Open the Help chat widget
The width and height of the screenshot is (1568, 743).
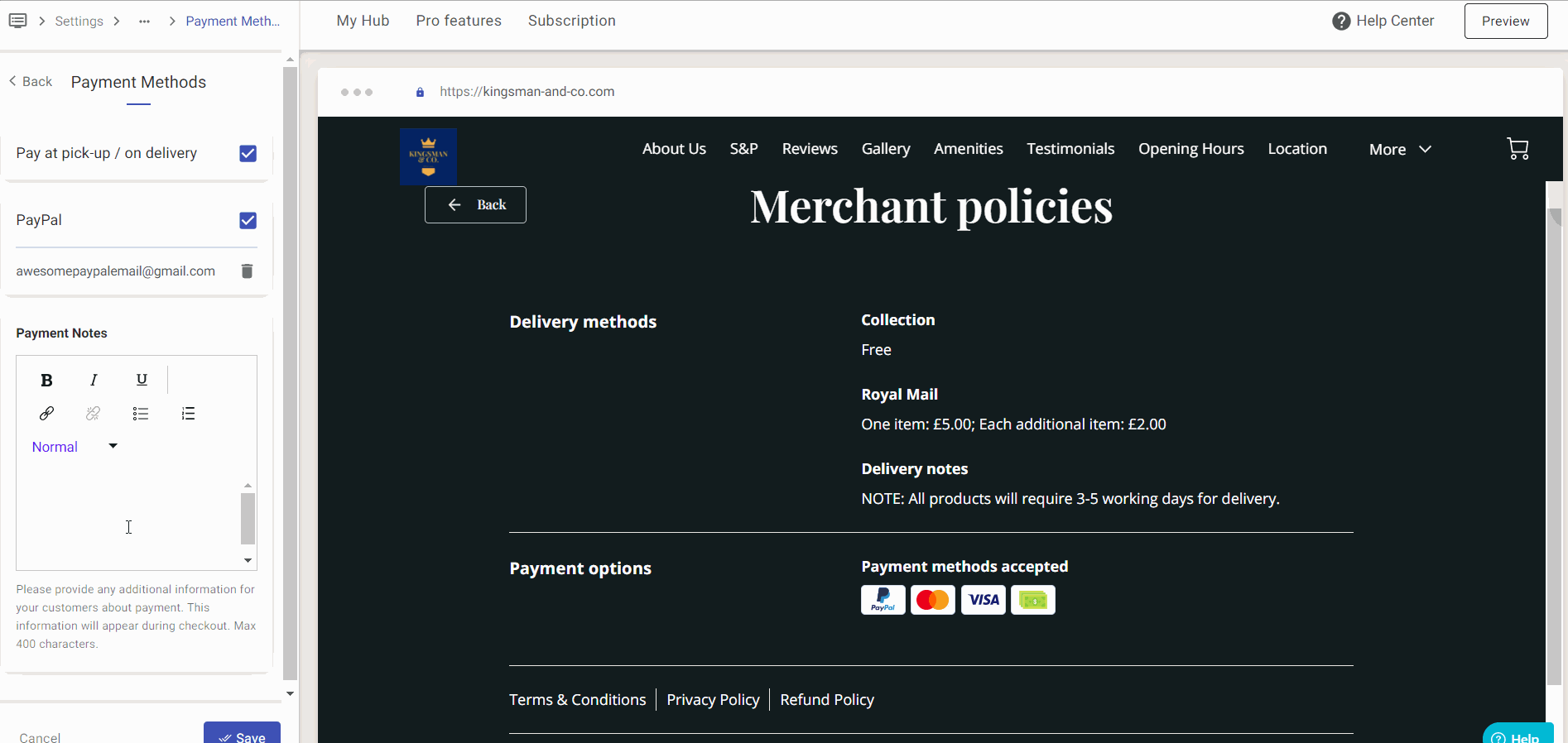1517,734
